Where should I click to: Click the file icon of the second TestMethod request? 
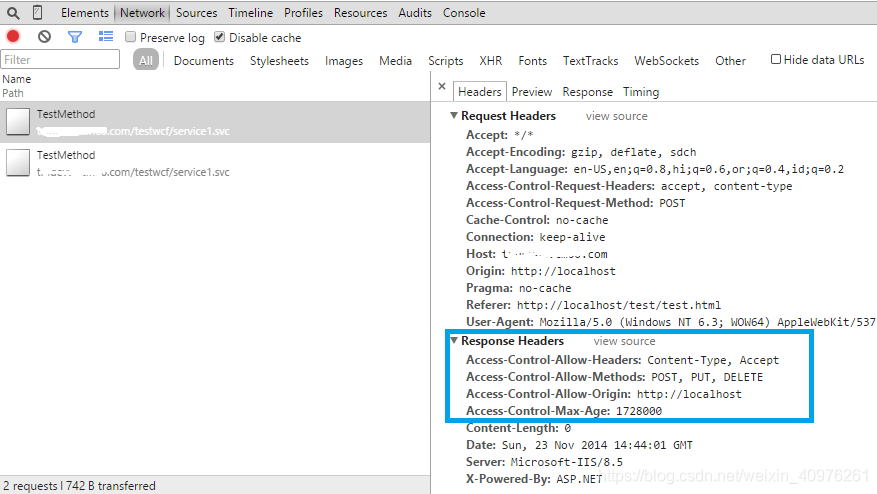pos(18,163)
